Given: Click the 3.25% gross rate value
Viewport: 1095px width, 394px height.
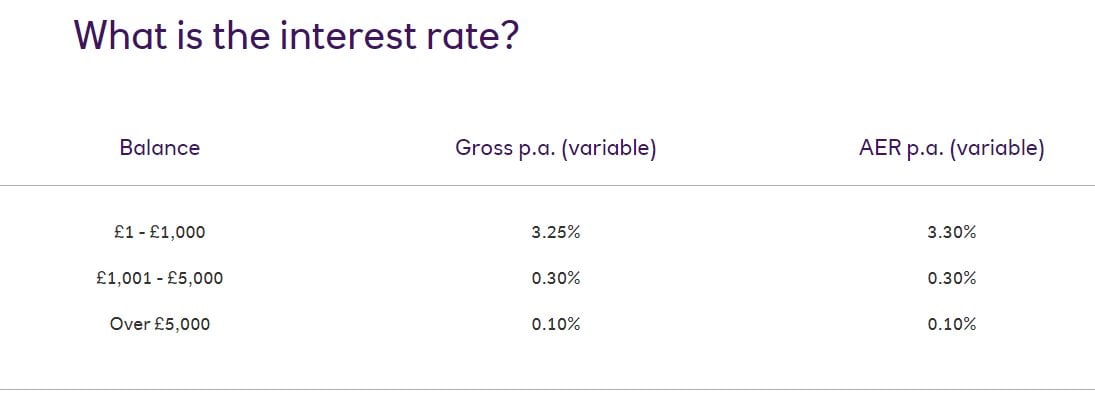Looking at the screenshot, I should [x=555, y=233].
